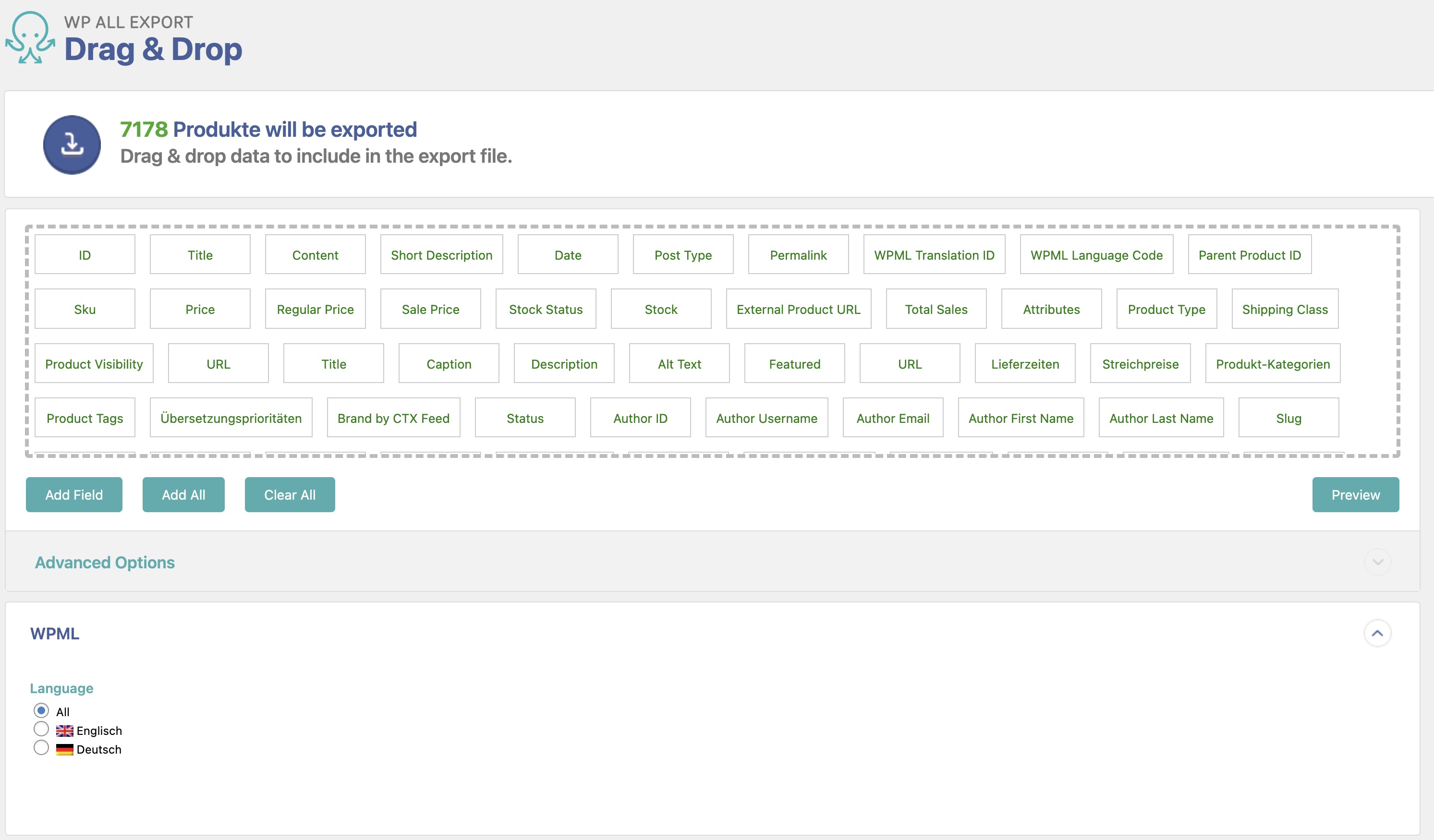Select the External Product URL field
This screenshot has width=1434, height=840.
click(x=799, y=309)
